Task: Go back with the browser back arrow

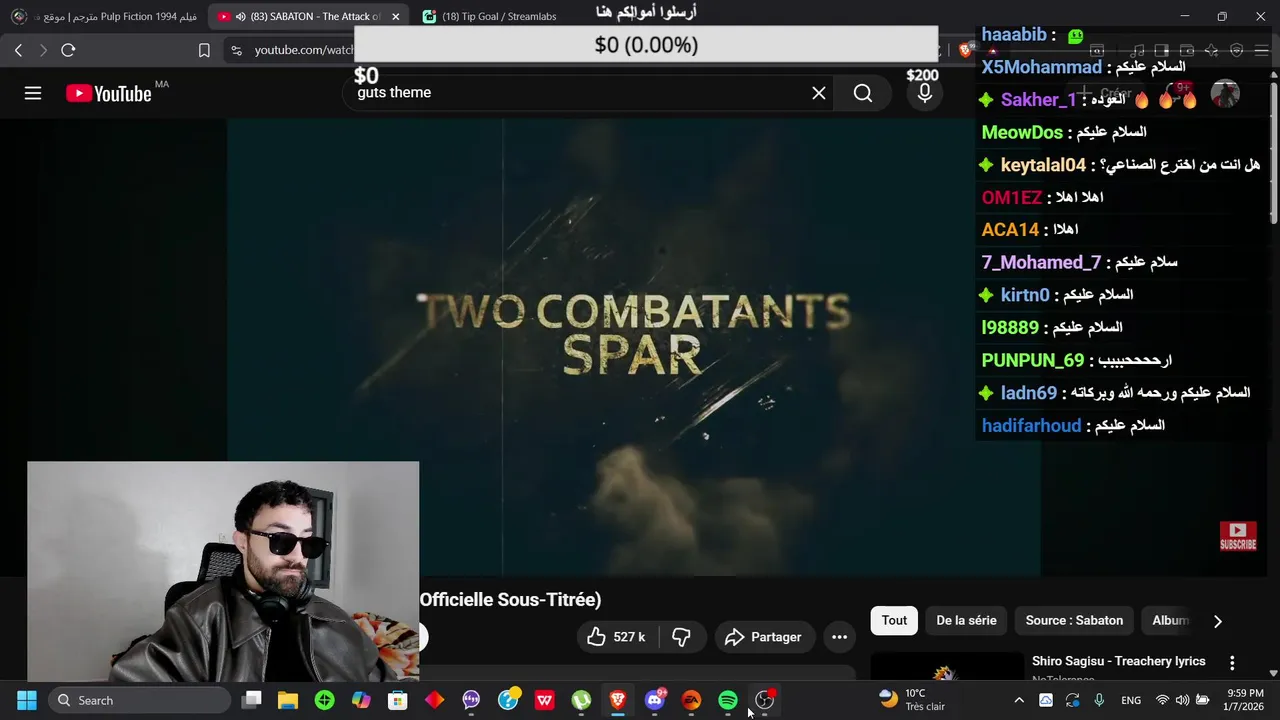Action: click(x=18, y=50)
